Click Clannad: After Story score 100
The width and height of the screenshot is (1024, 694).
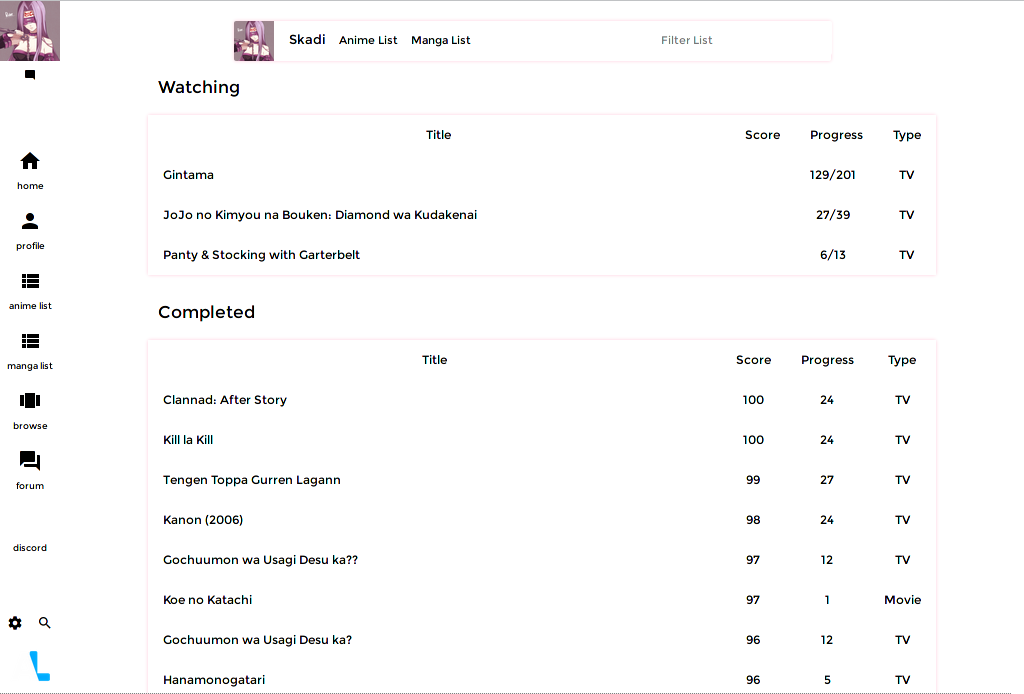tap(753, 400)
